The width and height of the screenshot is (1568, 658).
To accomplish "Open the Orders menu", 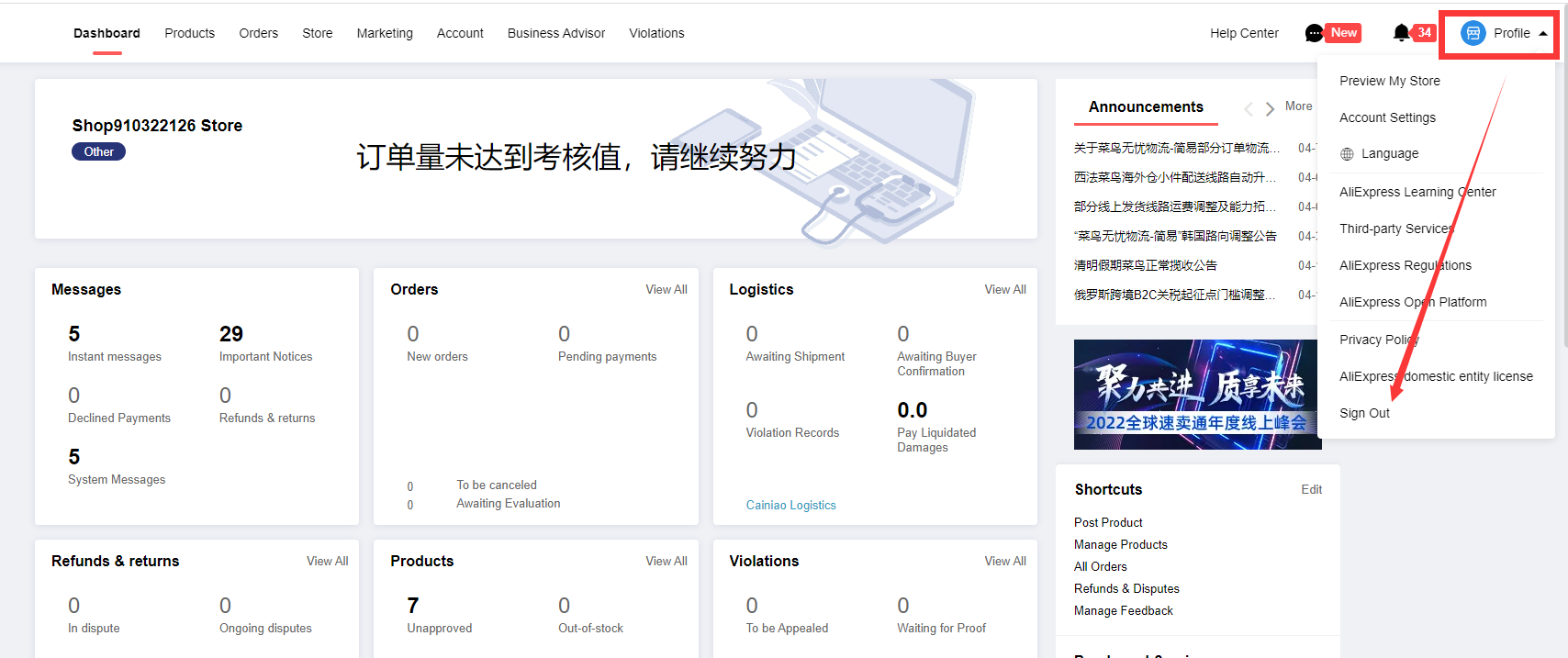I will (259, 33).
